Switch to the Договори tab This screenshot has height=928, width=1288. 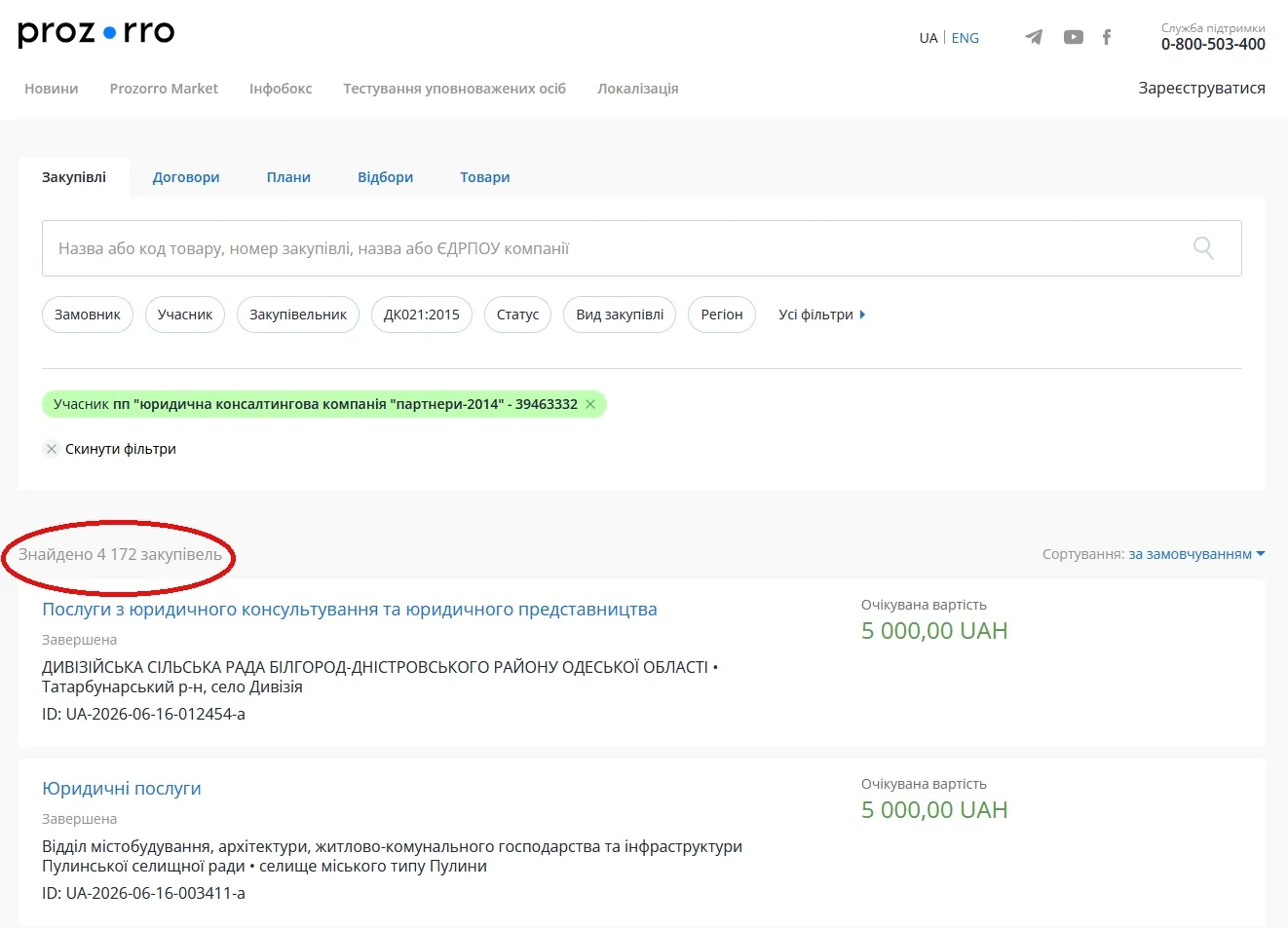pos(186,177)
